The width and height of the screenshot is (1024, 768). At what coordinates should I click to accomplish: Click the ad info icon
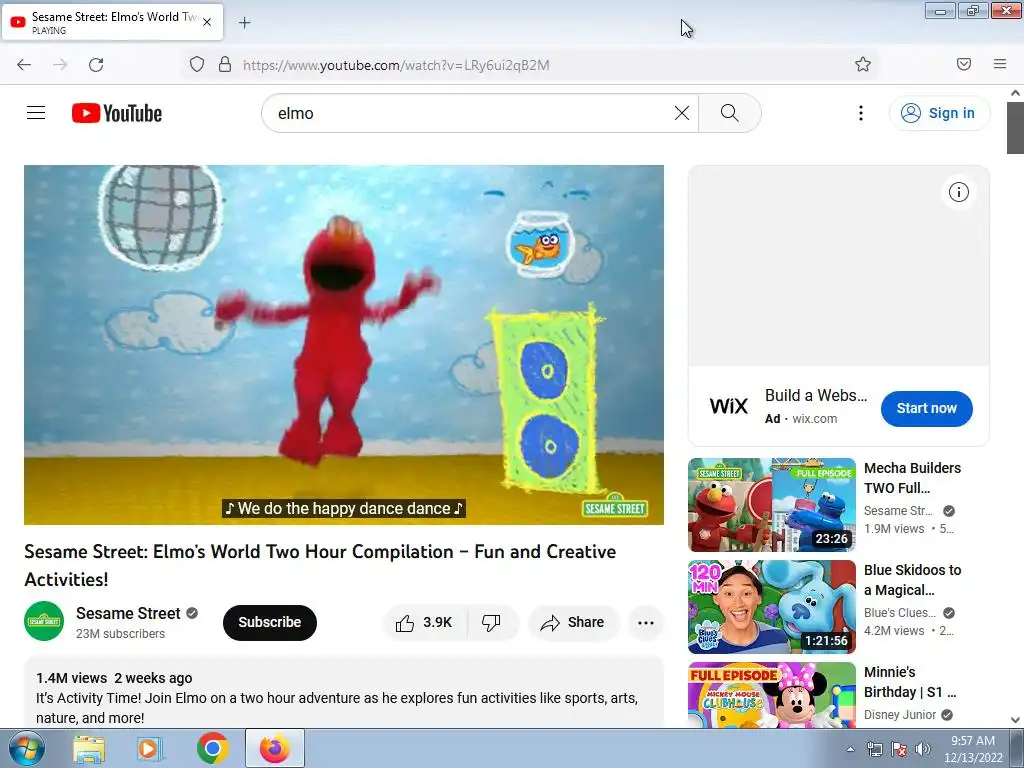tap(959, 192)
